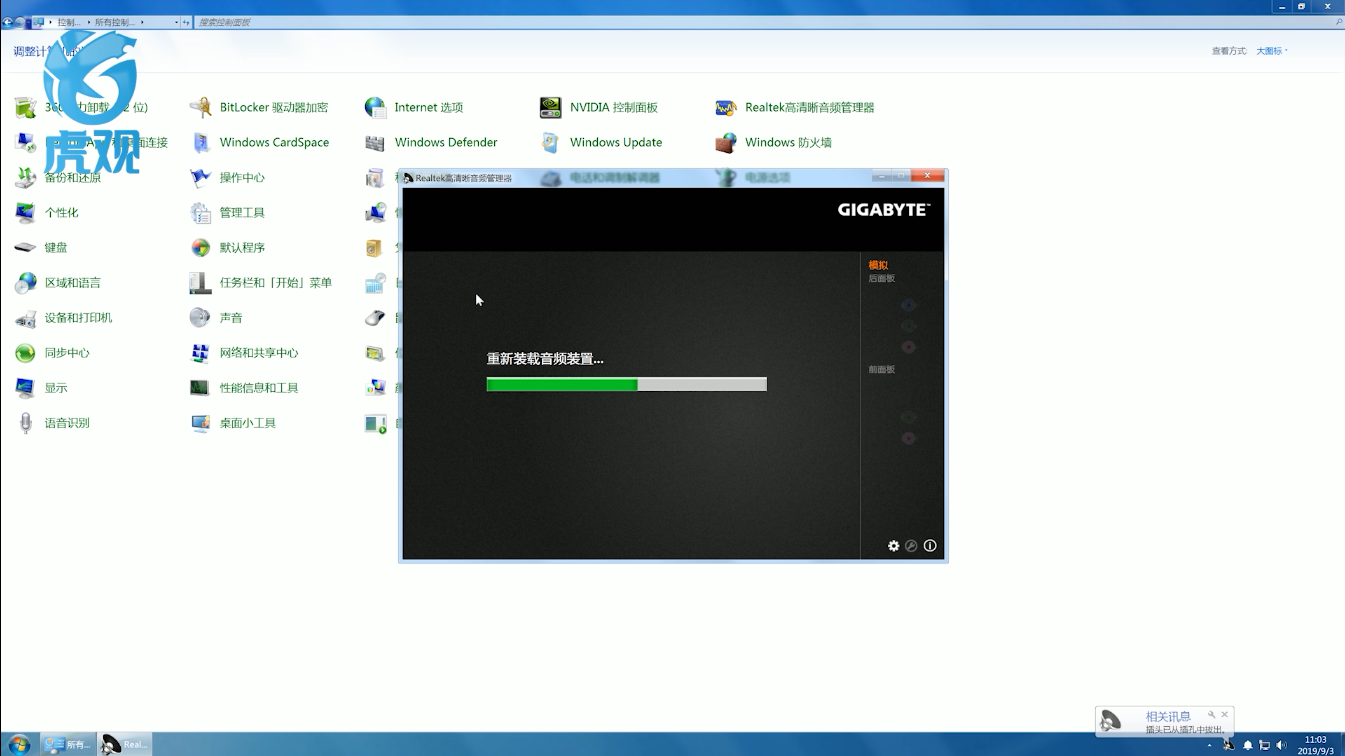Open 桌面小工具 item

click(234, 423)
